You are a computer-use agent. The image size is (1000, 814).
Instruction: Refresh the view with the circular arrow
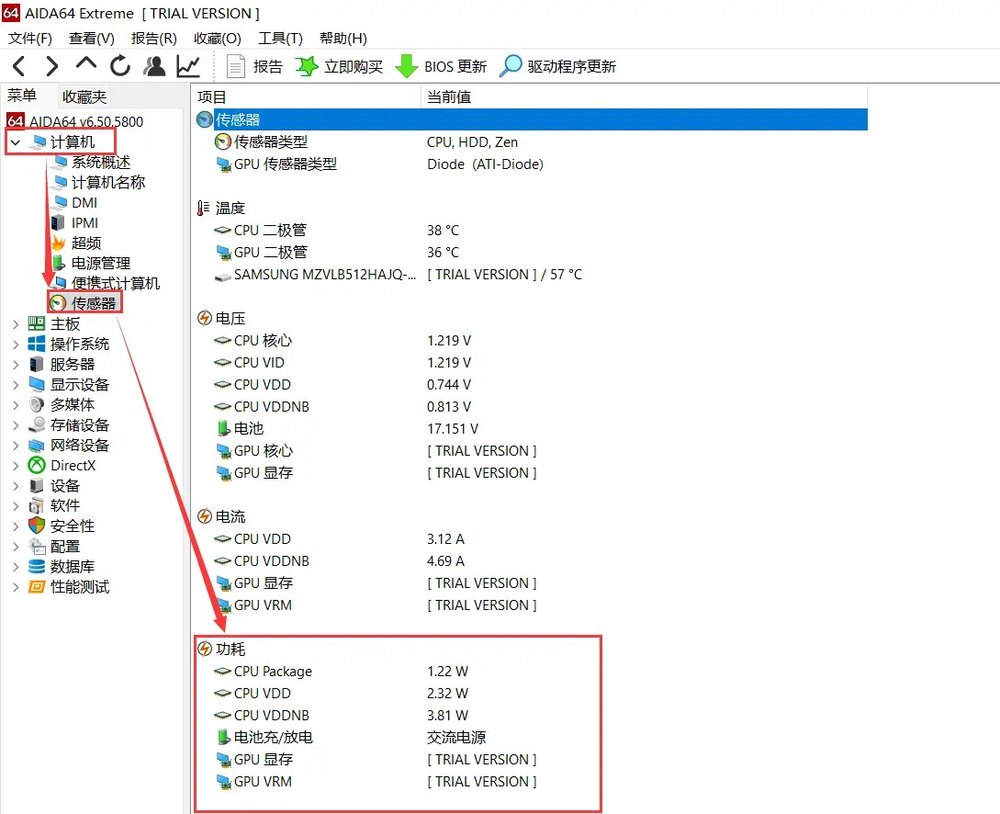tap(120, 66)
